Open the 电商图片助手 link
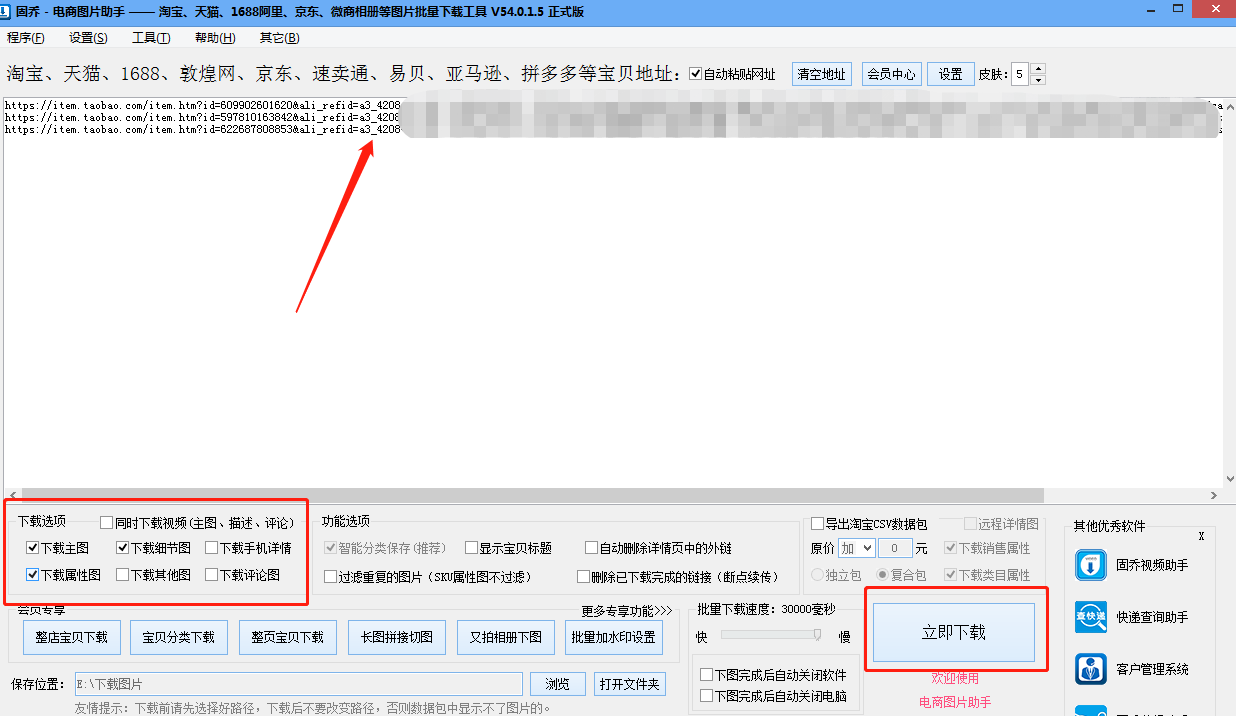The height and width of the screenshot is (716, 1236). pos(955,702)
